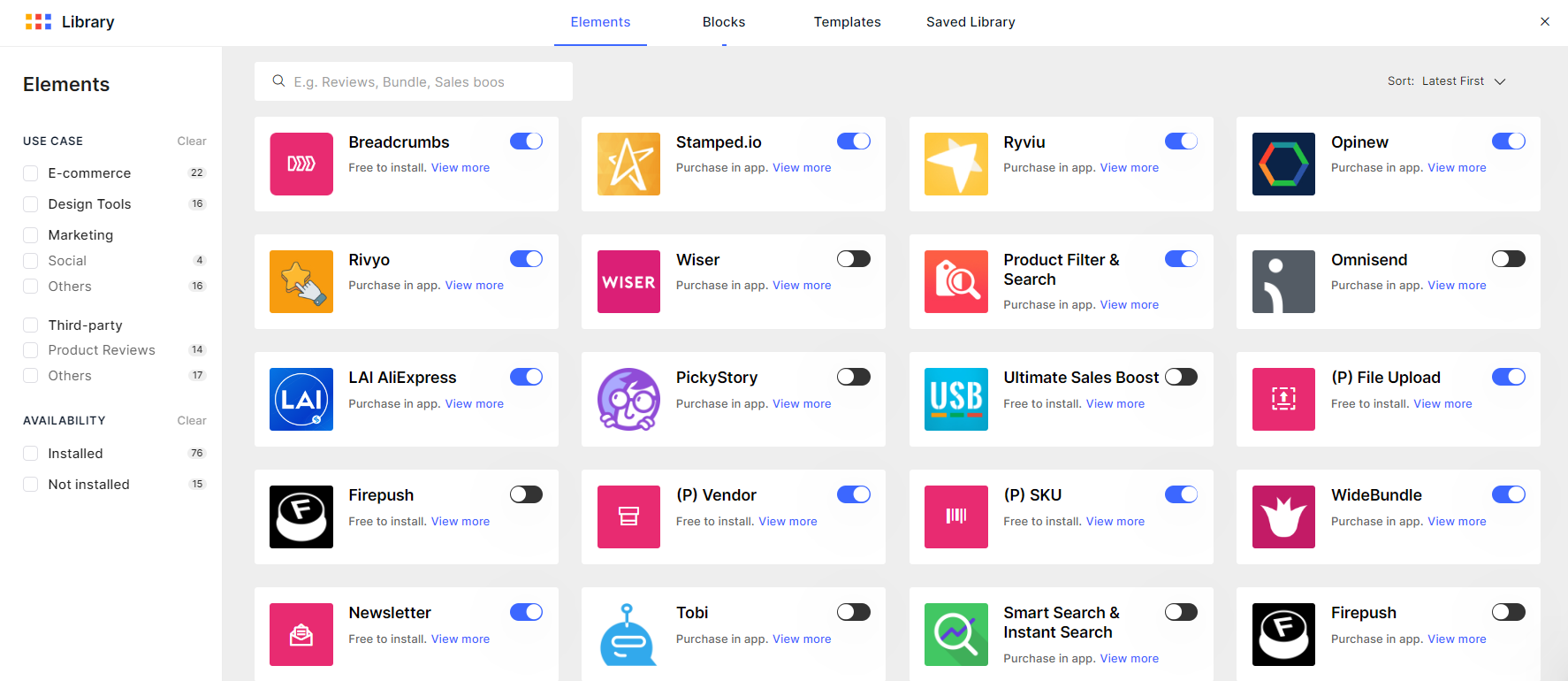1568x681 pixels.
Task: Select the Wiser logo icon
Action: 628,281
